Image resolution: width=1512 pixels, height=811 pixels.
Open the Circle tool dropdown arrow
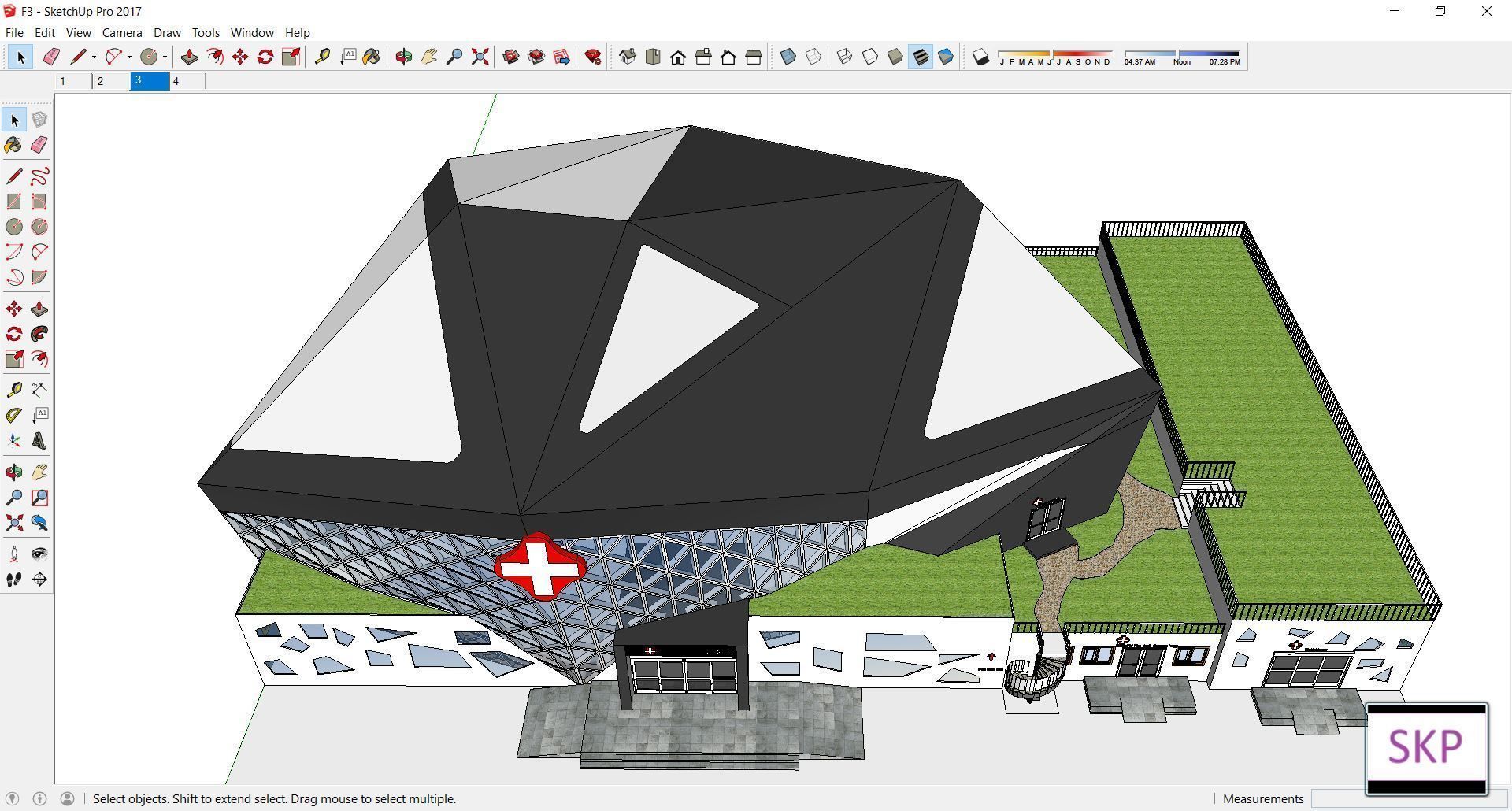pyautogui.click(x=165, y=57)
